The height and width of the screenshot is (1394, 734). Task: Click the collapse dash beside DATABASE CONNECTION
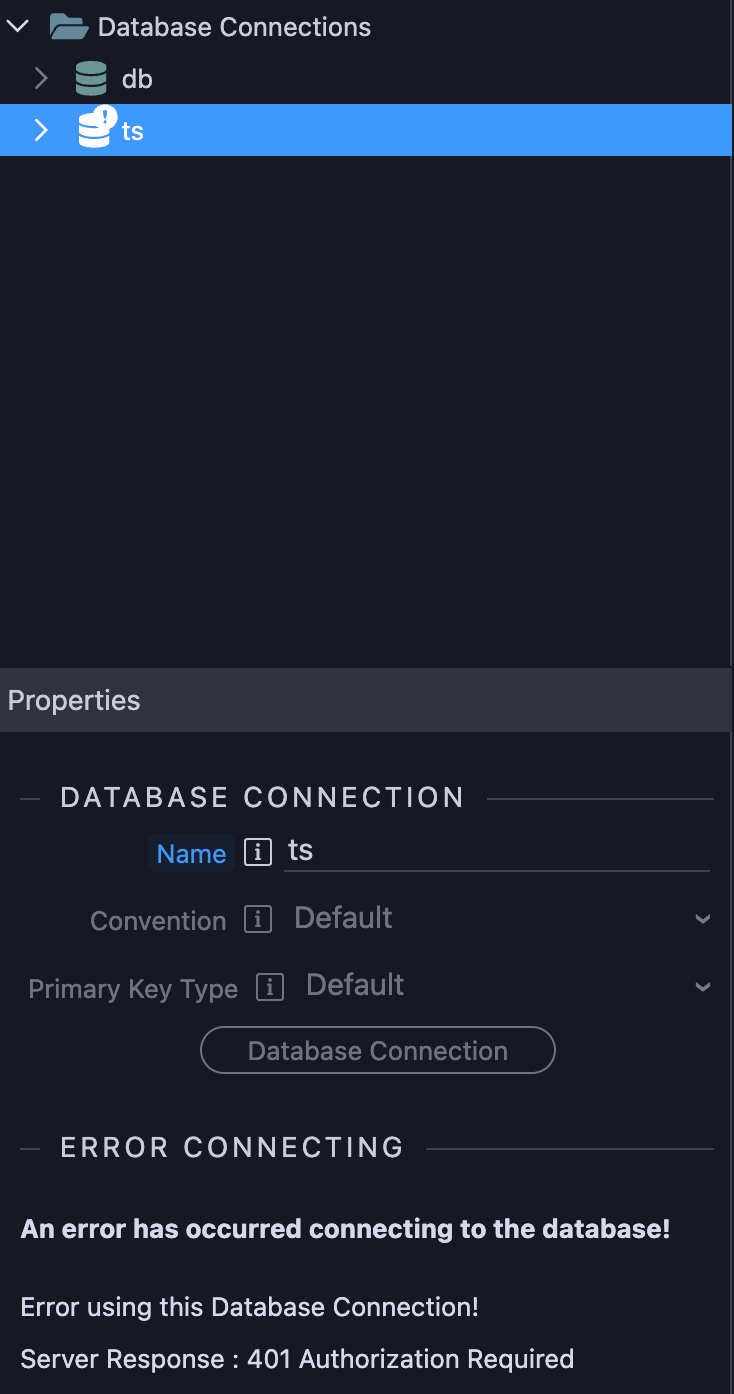click(29, 797)
